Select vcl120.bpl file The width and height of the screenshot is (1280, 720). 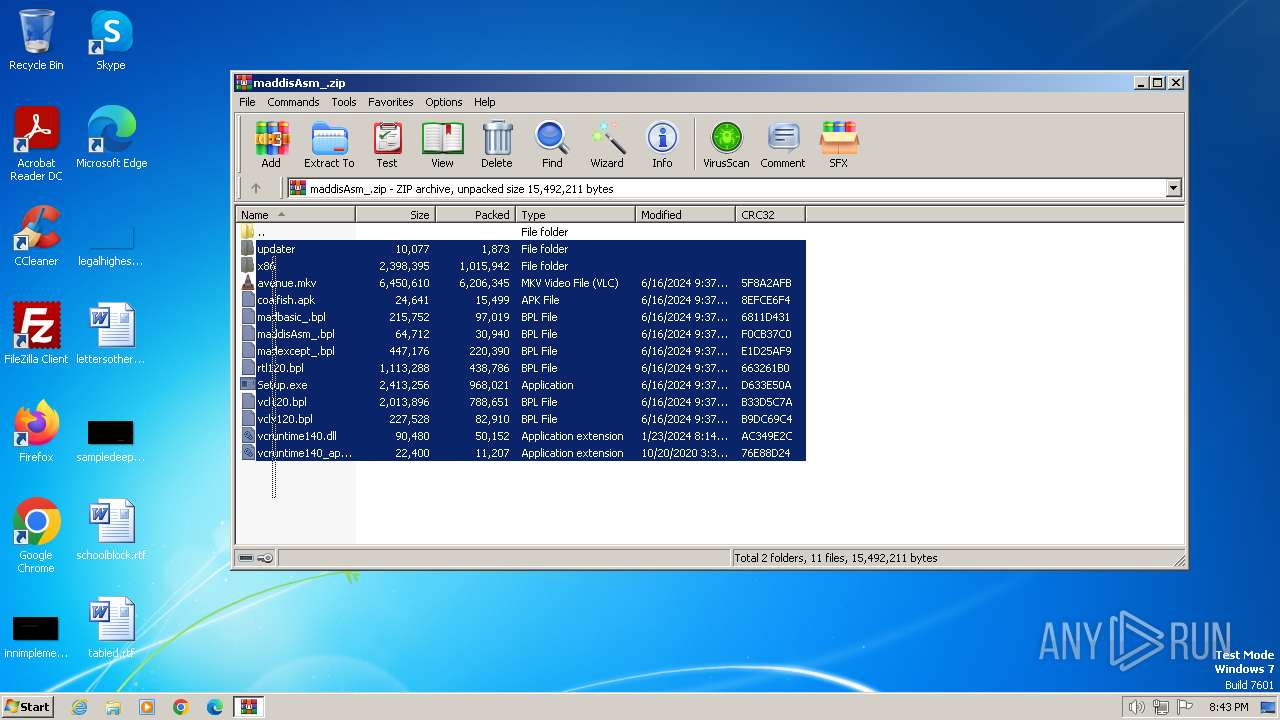click(521, 402)
